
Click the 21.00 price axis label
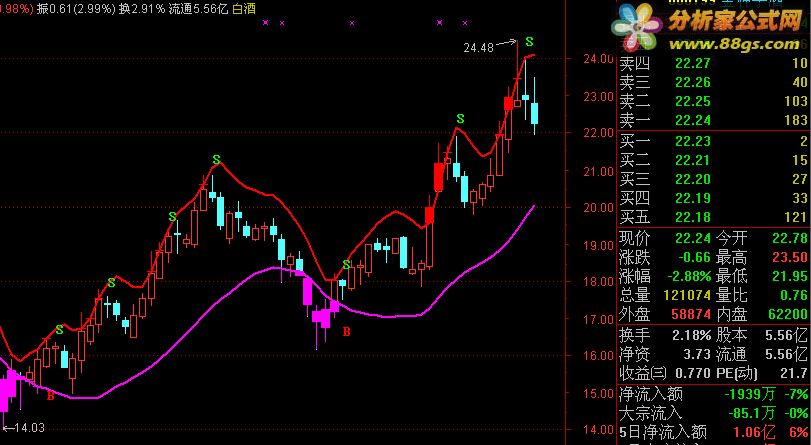coord(598,171)
